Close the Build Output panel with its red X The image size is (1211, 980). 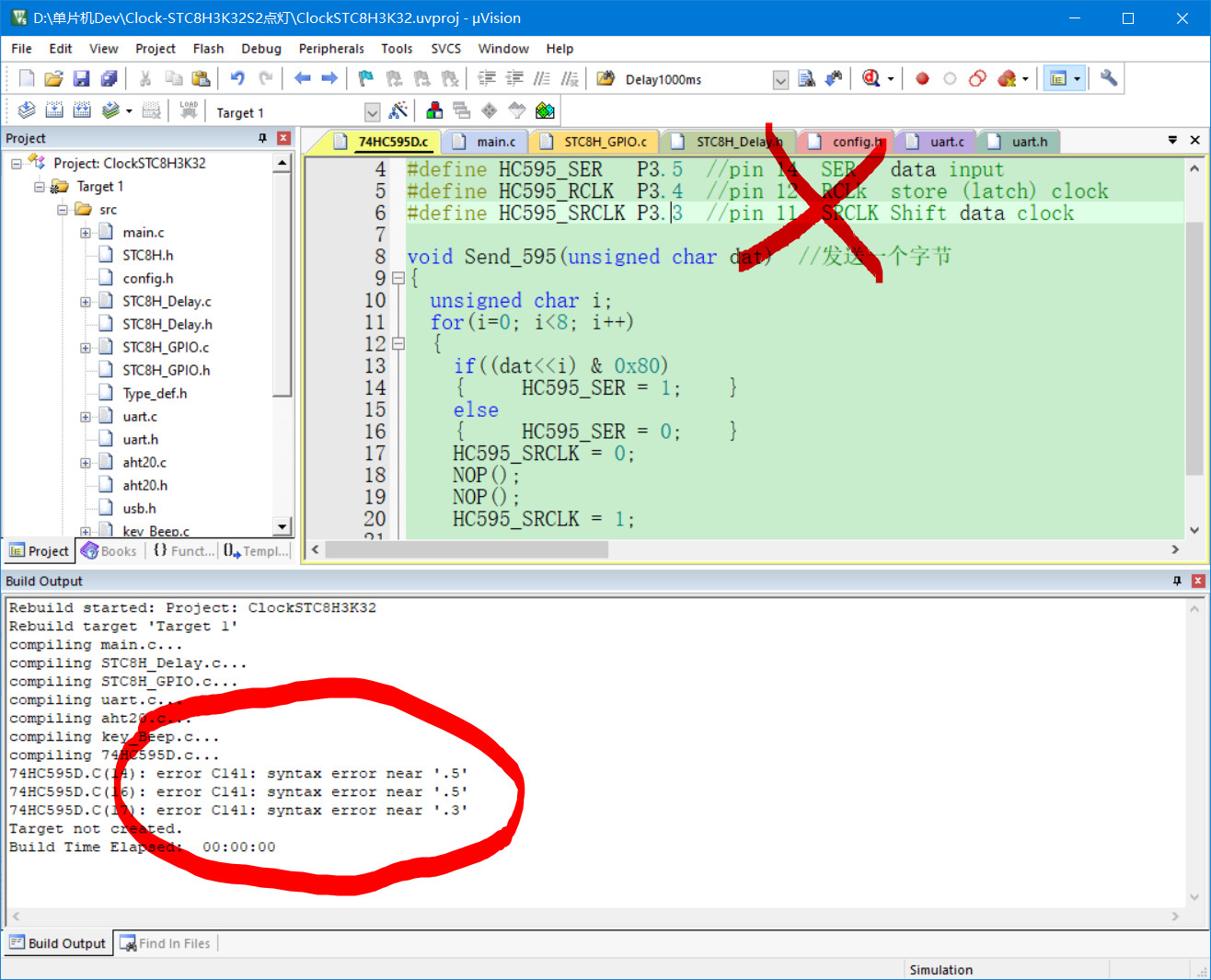[x=1198, y=581]
